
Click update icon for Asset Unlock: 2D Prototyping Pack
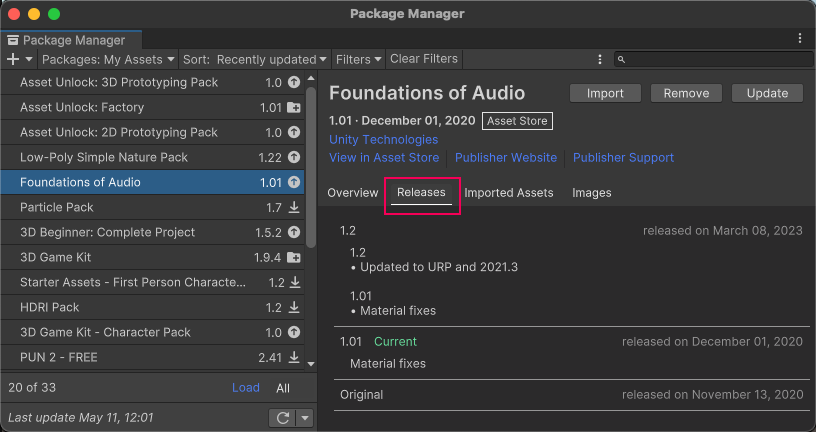click(x=294, y=132)
